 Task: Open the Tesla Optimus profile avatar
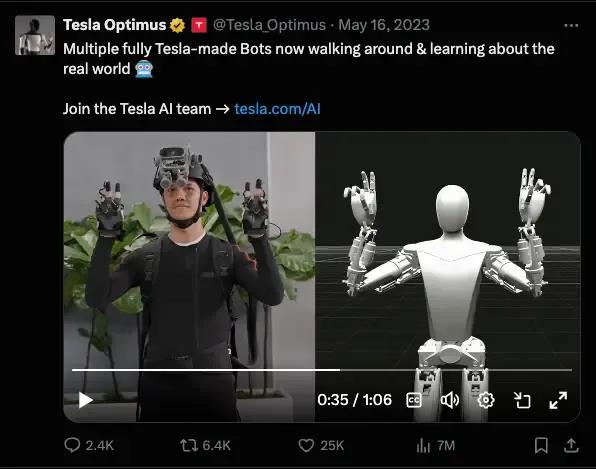click(x=35, y=35)
